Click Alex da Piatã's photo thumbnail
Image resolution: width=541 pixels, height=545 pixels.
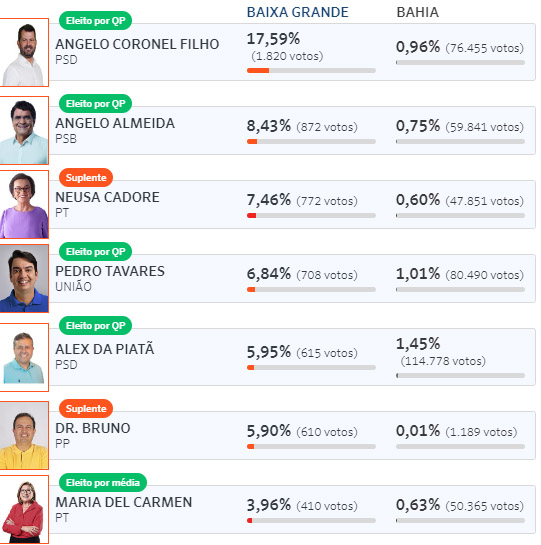click(x=24, y=357)
